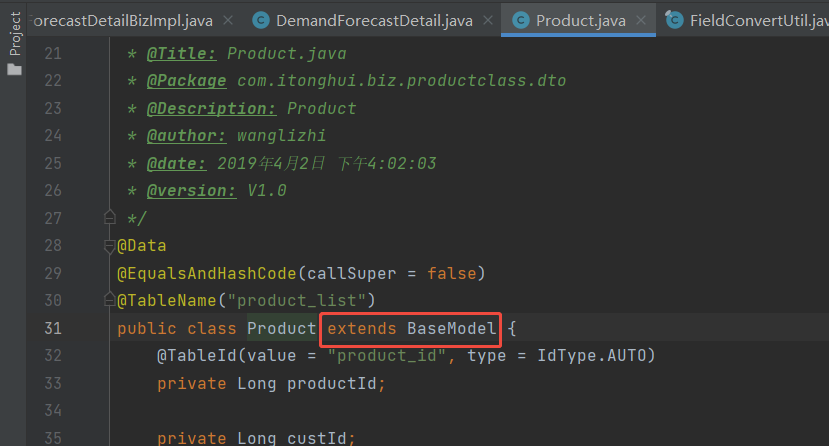This screenshot has height=446, width=829.
Task: Switch to the FieldConvertUtil.java tab
Action: [x=759, y=21]
